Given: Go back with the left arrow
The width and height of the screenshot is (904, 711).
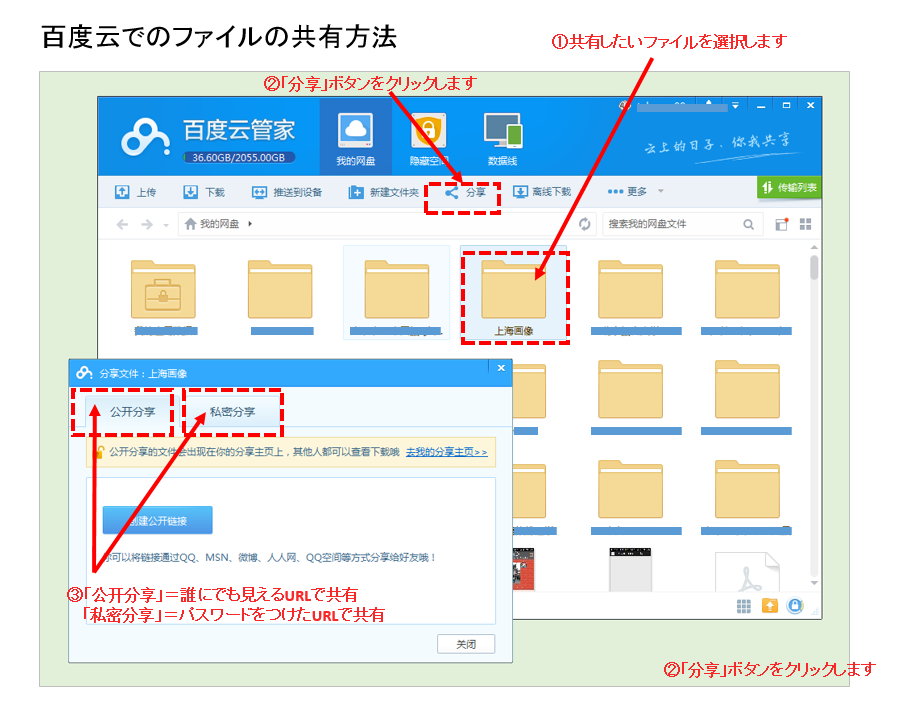Looking at the screenshot, I should pos(122,224).
